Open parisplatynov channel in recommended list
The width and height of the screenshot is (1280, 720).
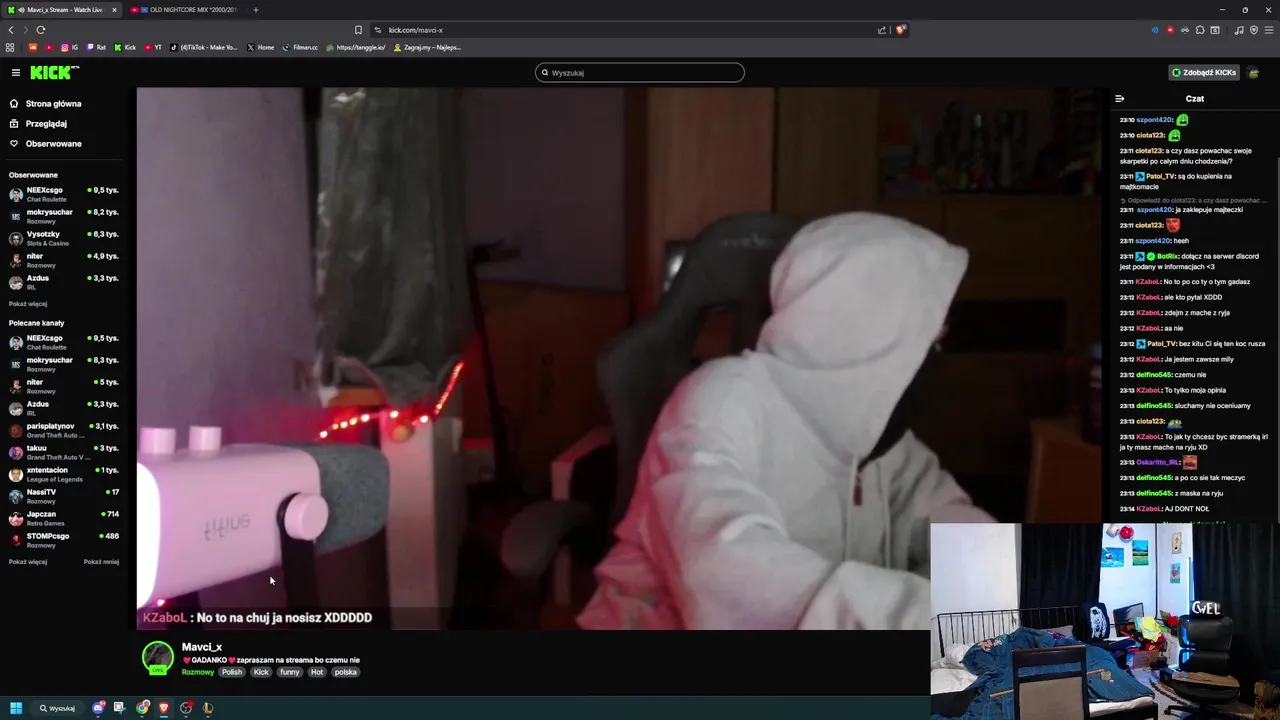tap(64, 430)
